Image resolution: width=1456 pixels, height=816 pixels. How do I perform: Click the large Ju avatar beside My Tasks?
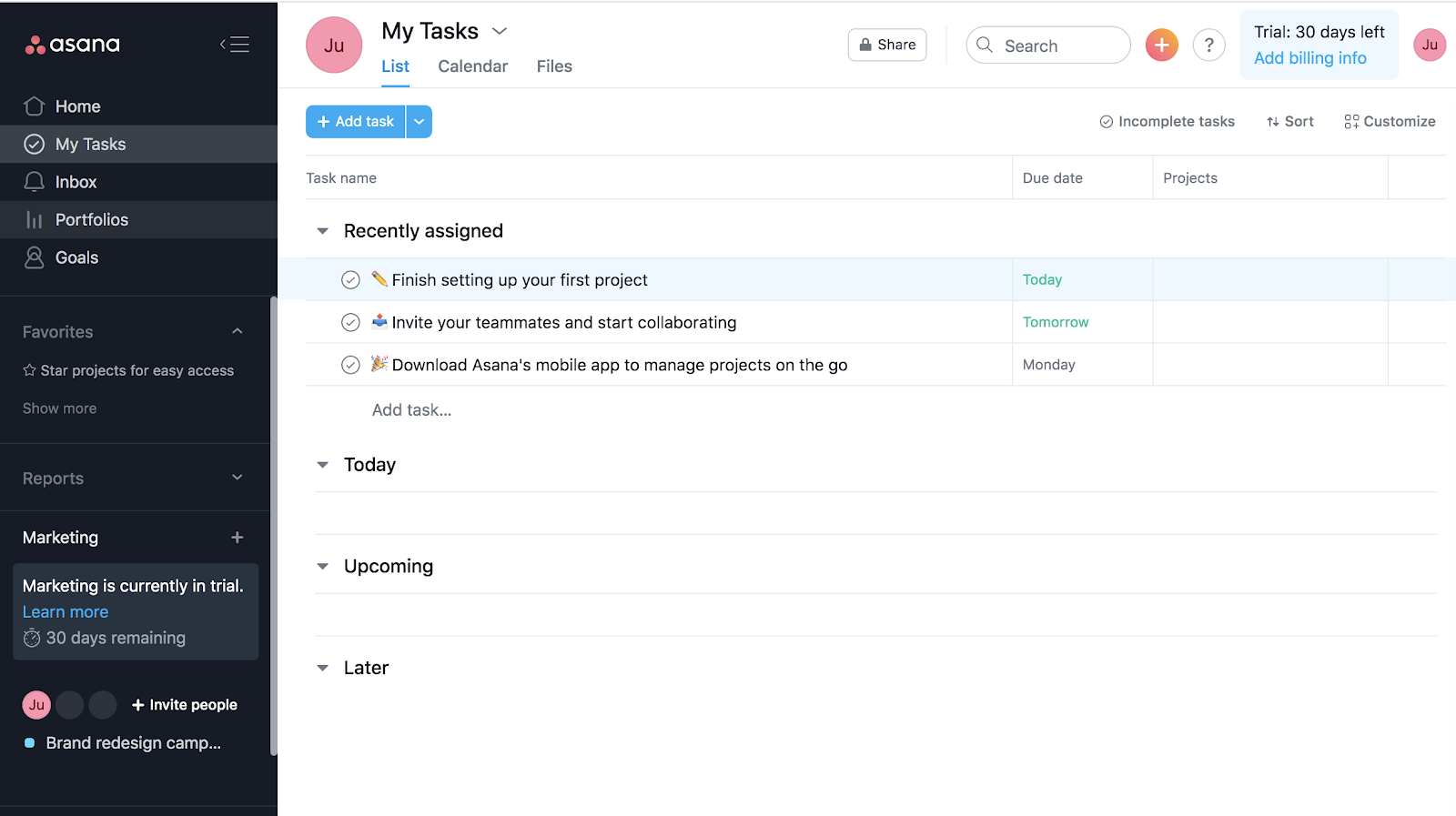coord(334,45)
